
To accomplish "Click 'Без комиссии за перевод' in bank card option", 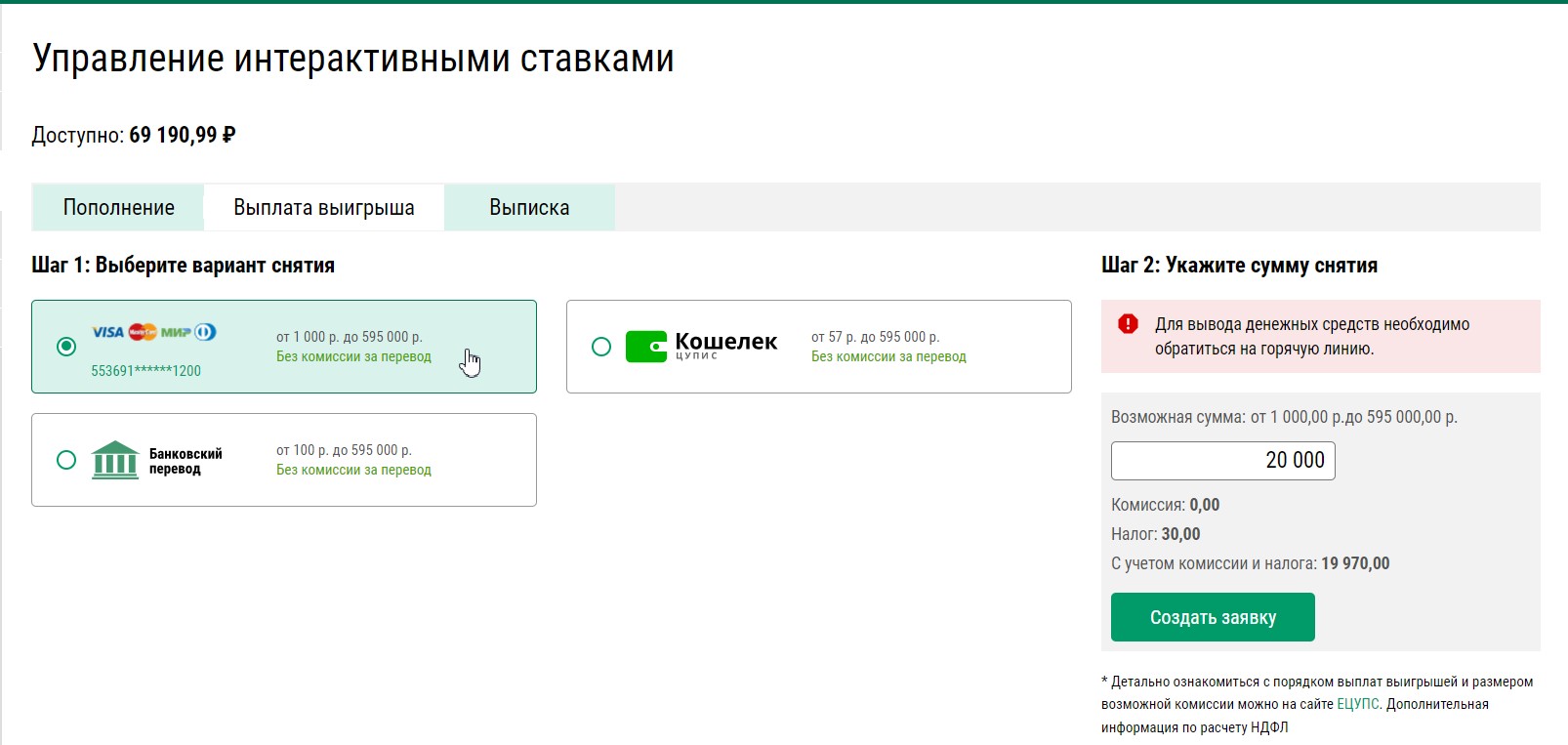I will tap(353, 356).
